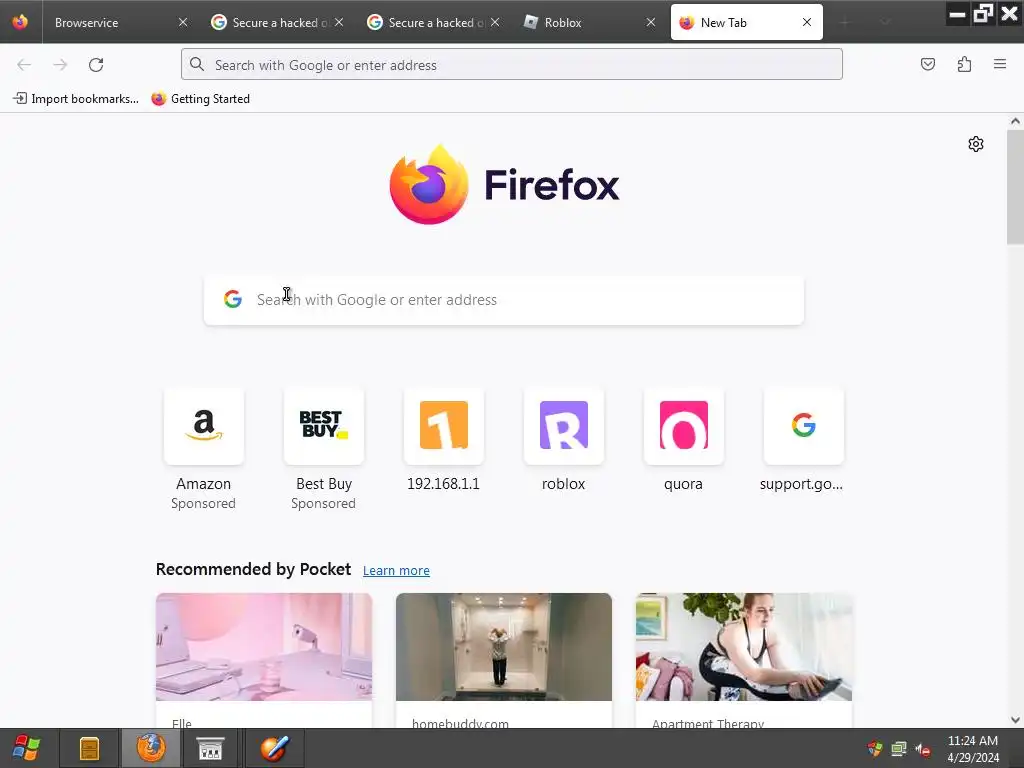The width and height of the screenshot is (1024, 768).
Task: Open Import bookmarks from the bookmarks bar
Action: pyautogui.click(x=76, y=99)
